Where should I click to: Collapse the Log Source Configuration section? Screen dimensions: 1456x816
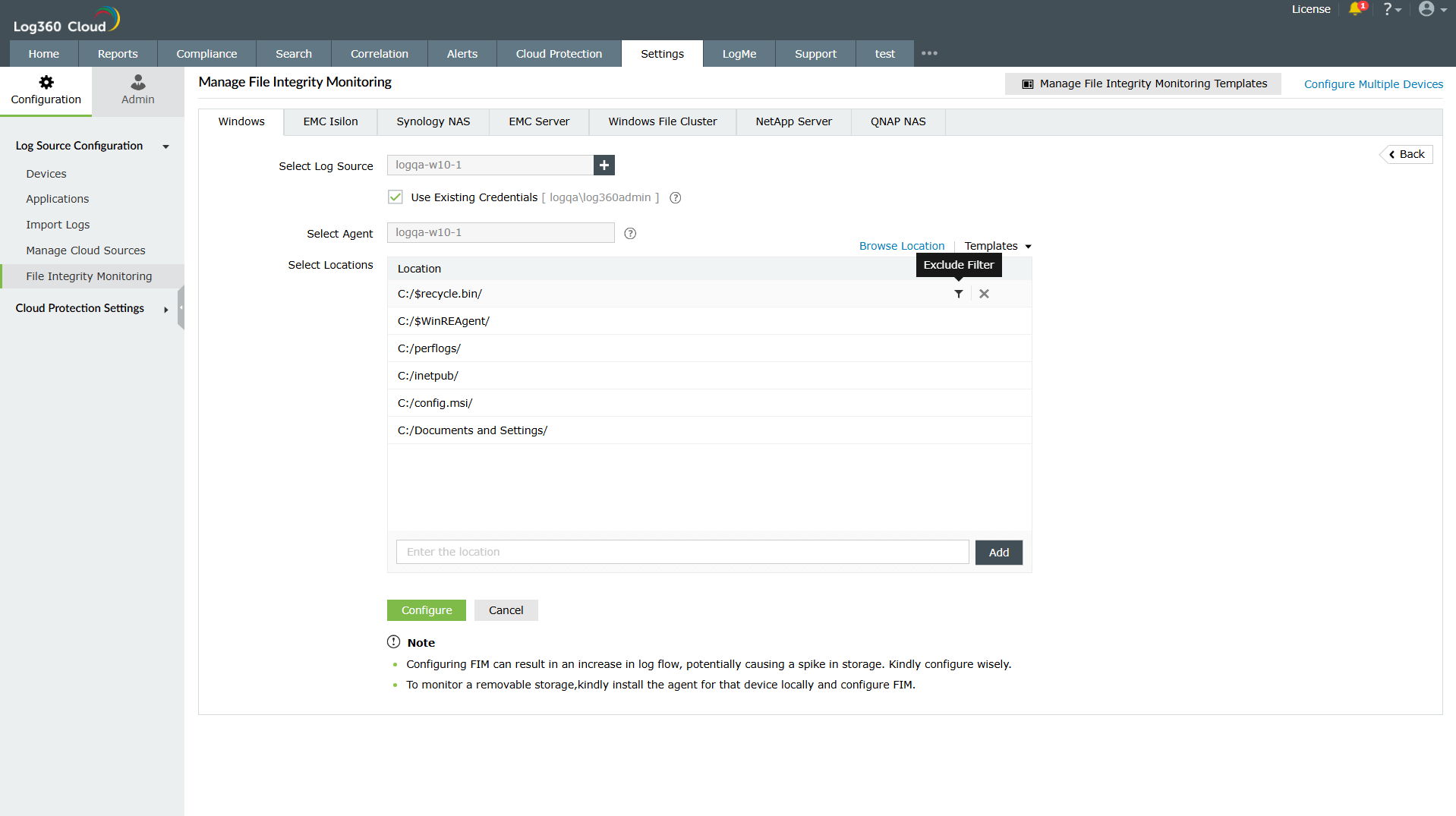pyautogui.click(x=165, y=146)
